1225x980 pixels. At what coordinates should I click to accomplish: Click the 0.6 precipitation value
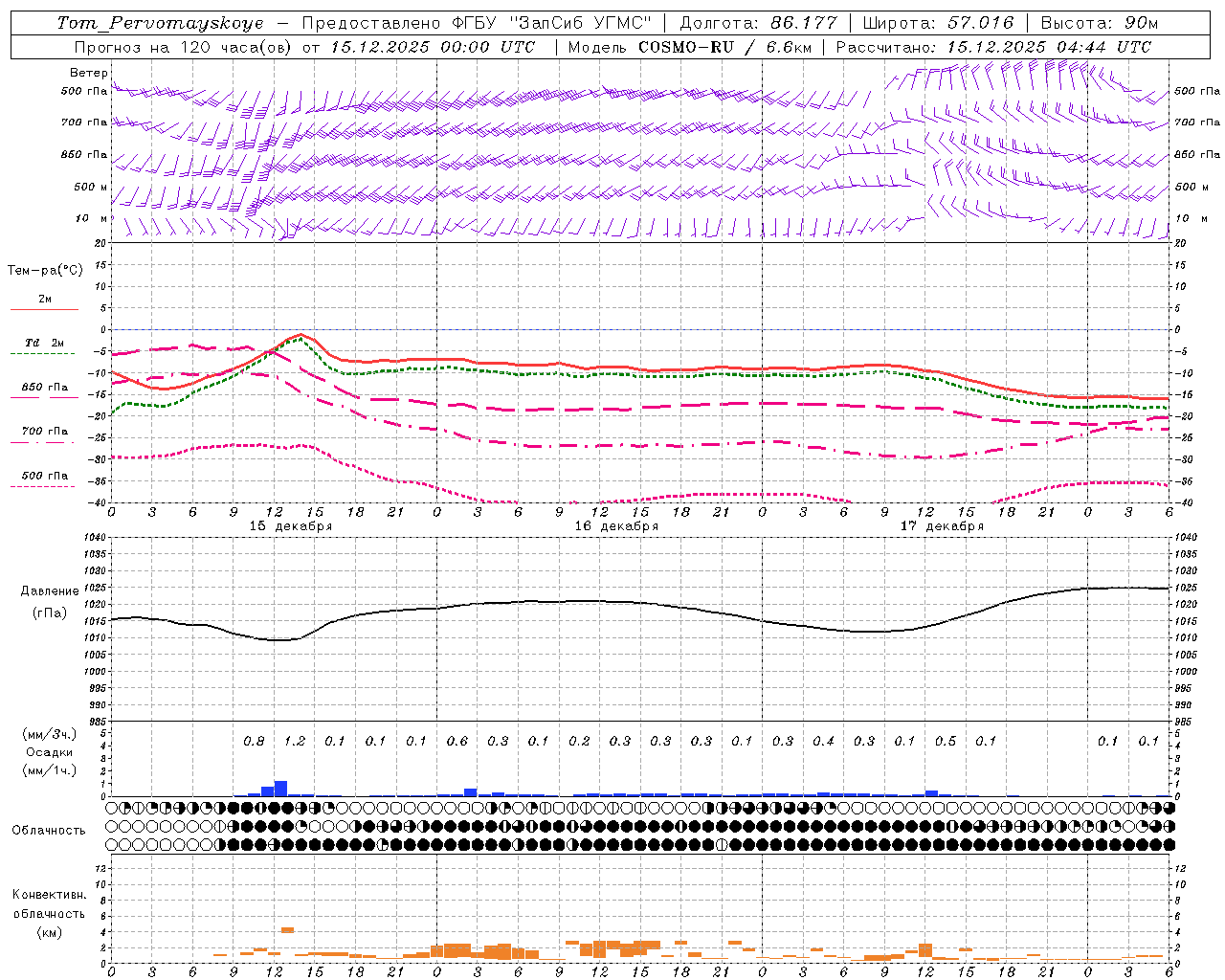(457, 742)
